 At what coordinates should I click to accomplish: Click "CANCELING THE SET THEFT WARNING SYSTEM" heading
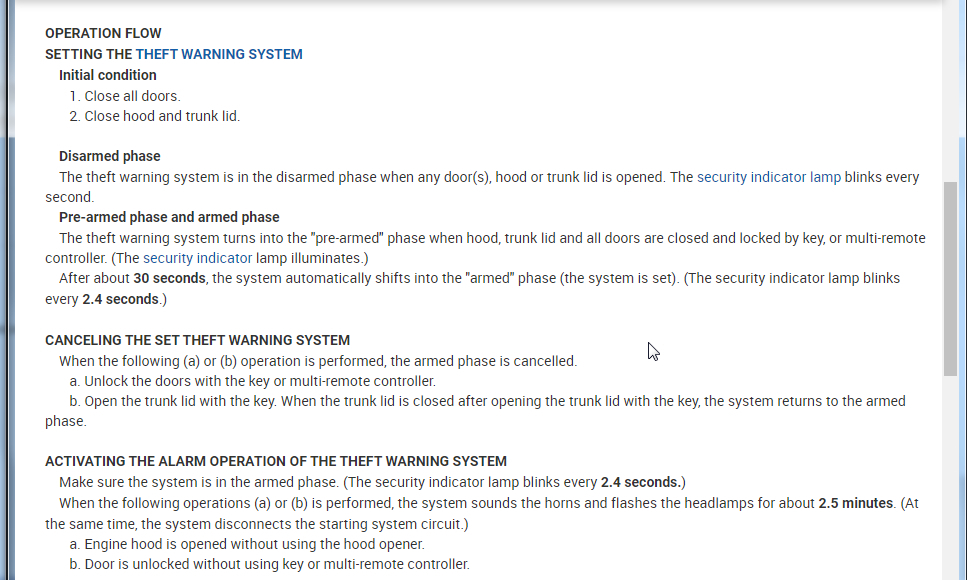[x=197, y=340]
